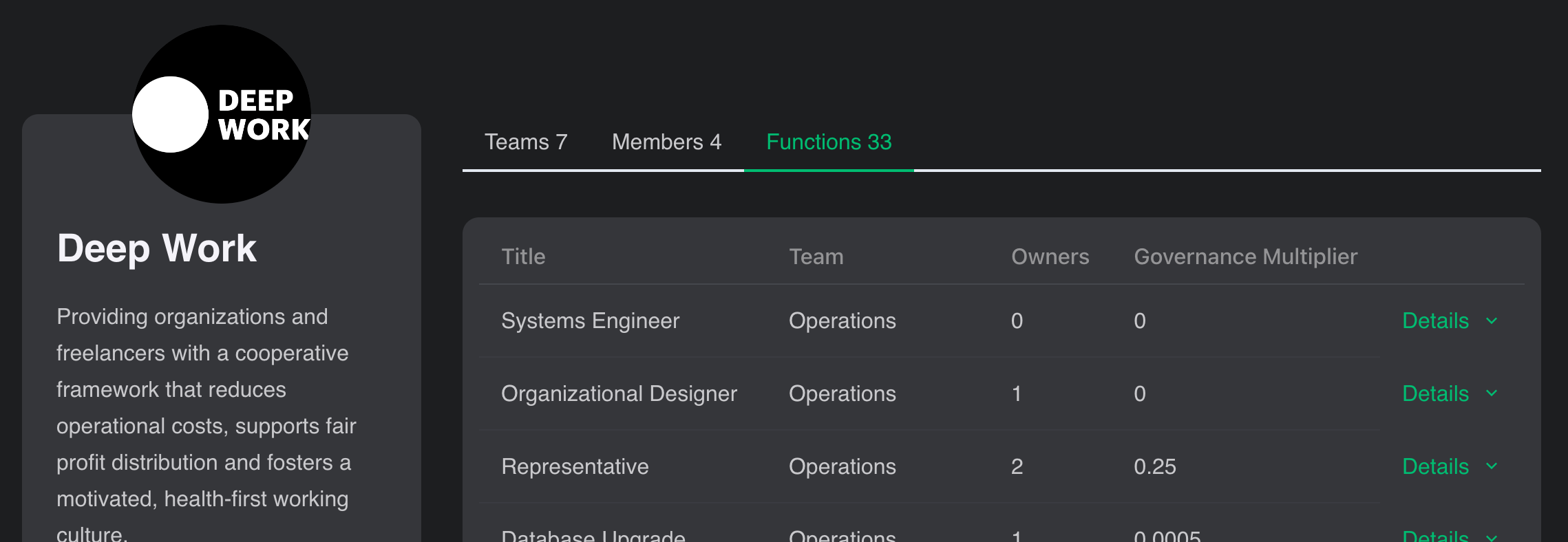Toggle the chevron beside Representative's Details
The image size is (1568, 542).
1492,466
